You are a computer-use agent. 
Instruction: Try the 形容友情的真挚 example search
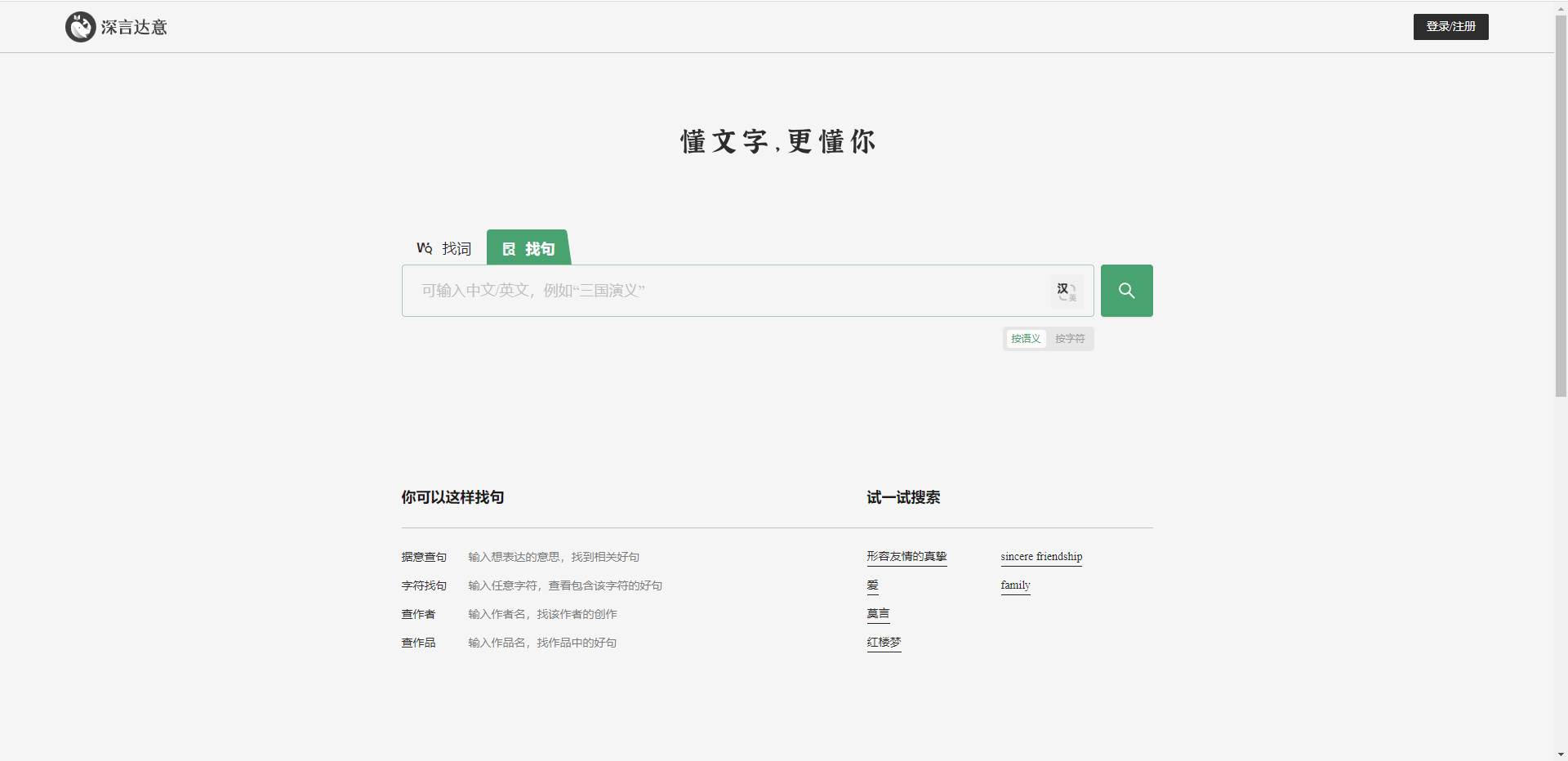click(x=906, y=556)
